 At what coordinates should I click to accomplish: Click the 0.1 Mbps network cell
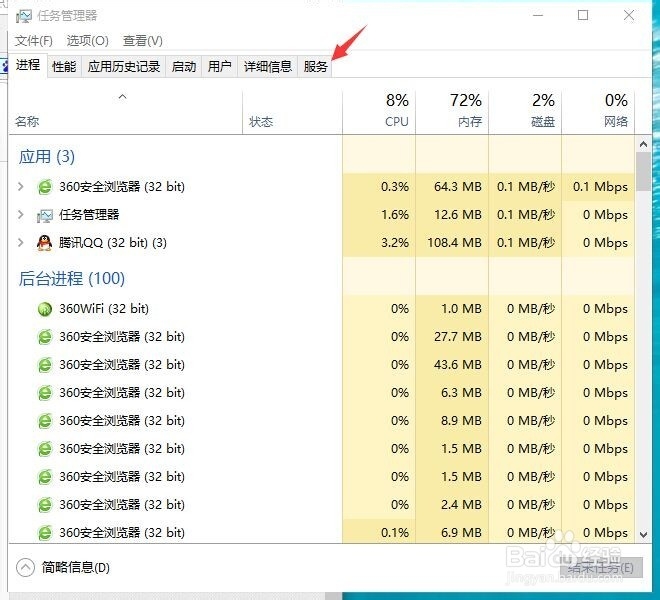coord(600,187)
